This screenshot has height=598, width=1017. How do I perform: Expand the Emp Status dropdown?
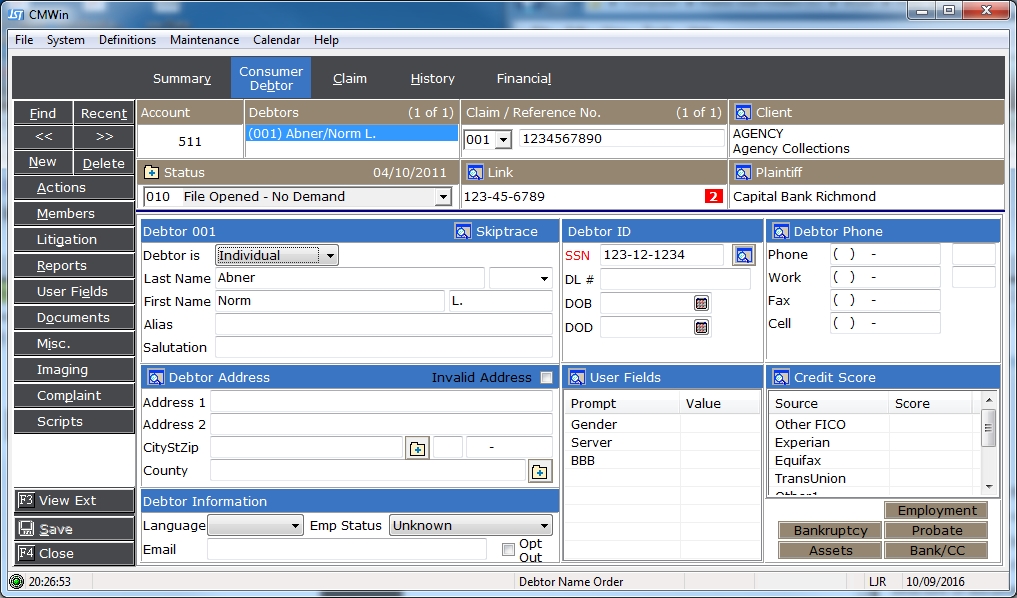544,526
